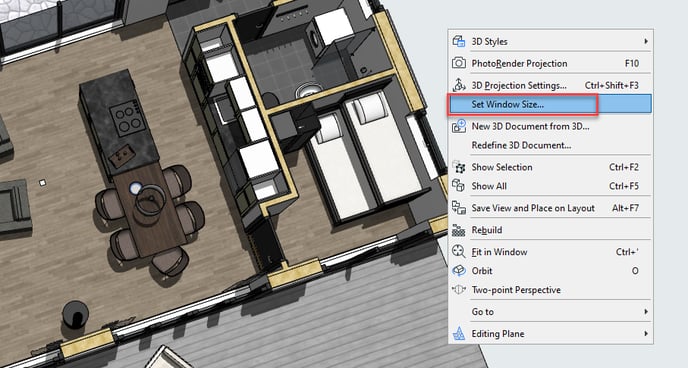Image resolution: width=688 pixels, height=368 pixels.
Task: Click the Ctrl+F2 shortcut label
Action: pyautogui.click(x=624, y=167)
